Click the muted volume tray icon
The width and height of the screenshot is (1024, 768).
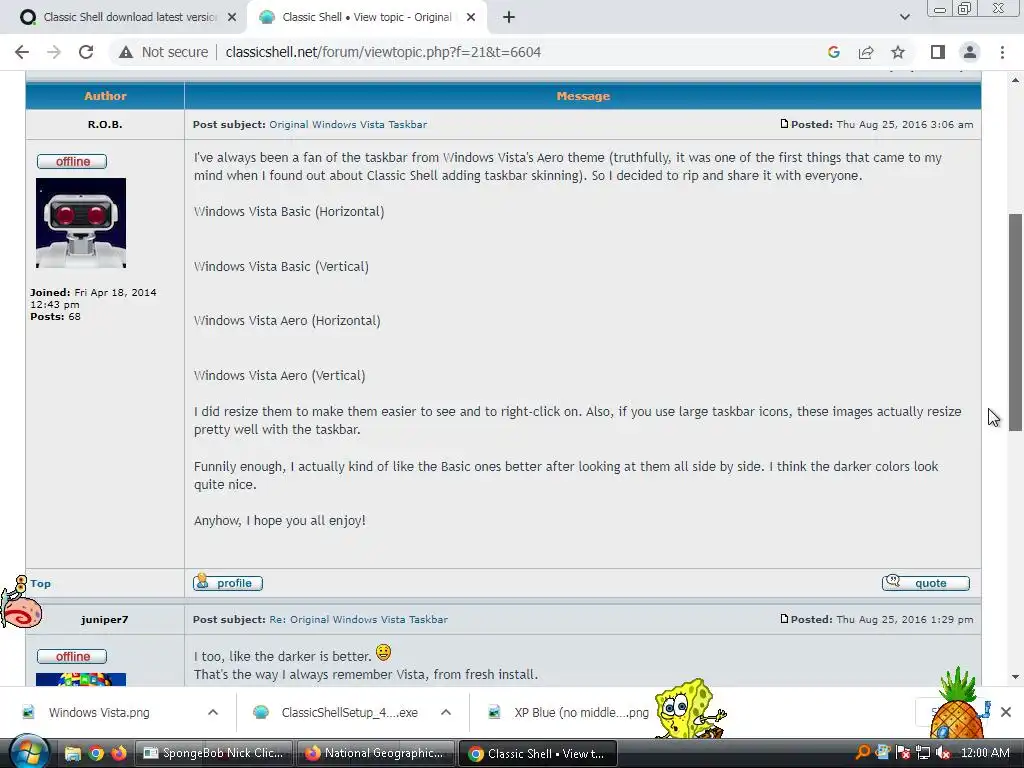(x=942, y=753)
